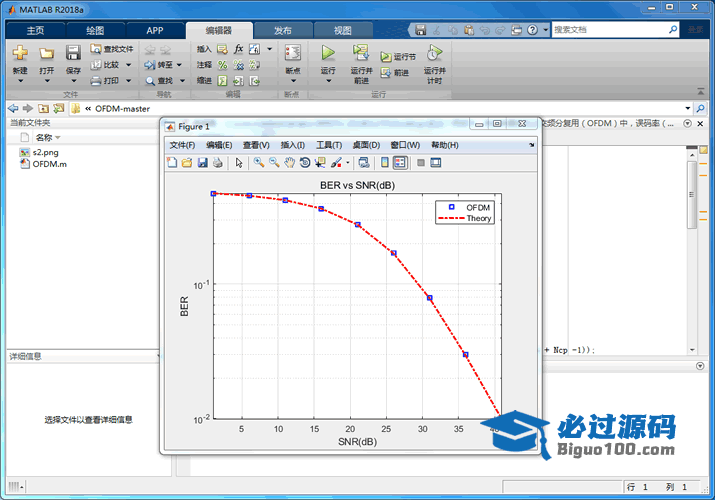
Task: Click the Open (打开) folder icon in ribbon
Action: tap(46, 53)
